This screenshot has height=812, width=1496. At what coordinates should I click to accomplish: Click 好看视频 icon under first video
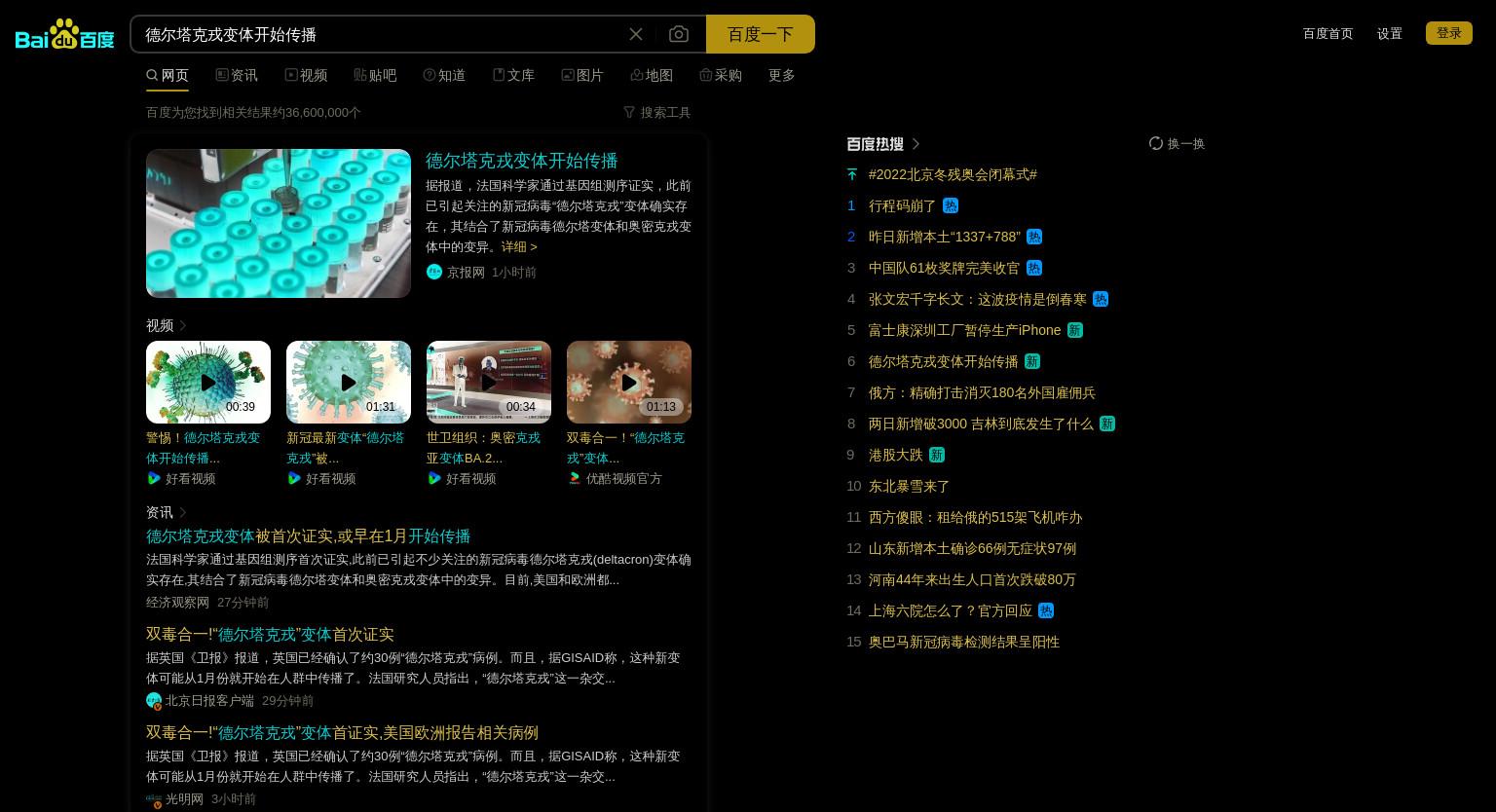tap(154, 478)
